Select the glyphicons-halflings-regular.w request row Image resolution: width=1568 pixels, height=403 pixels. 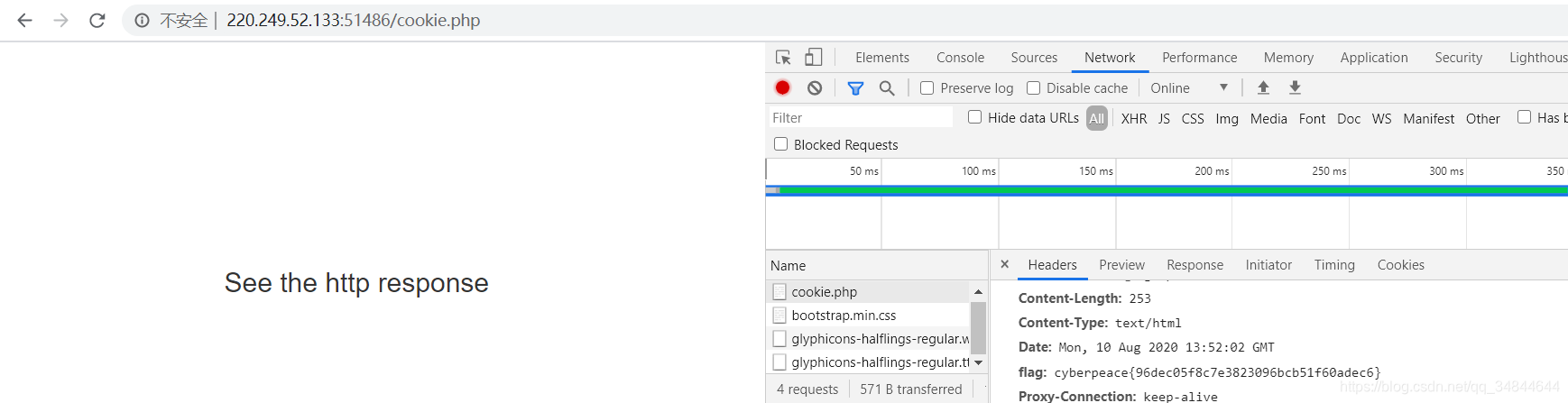pos(869,339)
